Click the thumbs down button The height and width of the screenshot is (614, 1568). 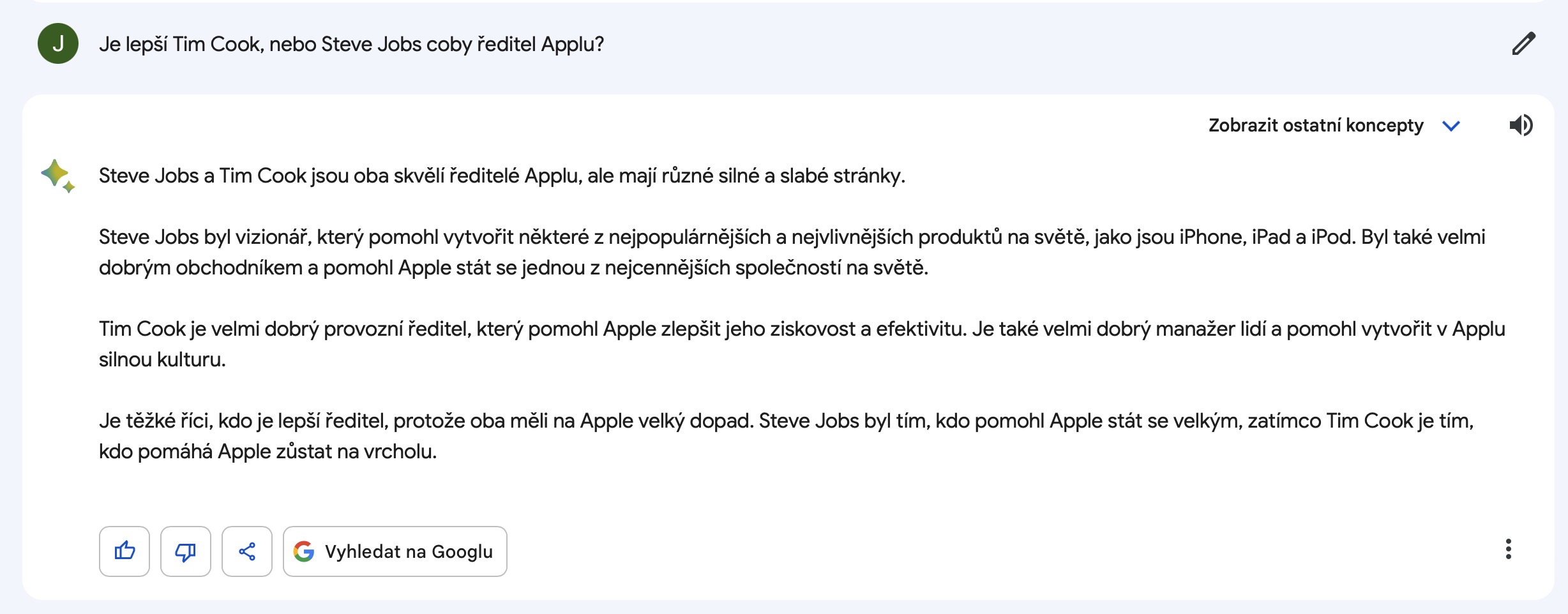coord(186,551)
